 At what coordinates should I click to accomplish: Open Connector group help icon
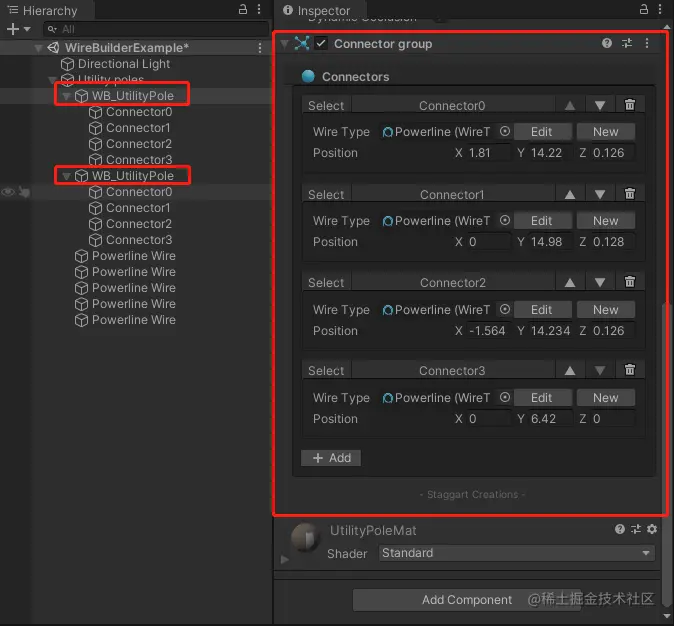(x=607, y=43)
